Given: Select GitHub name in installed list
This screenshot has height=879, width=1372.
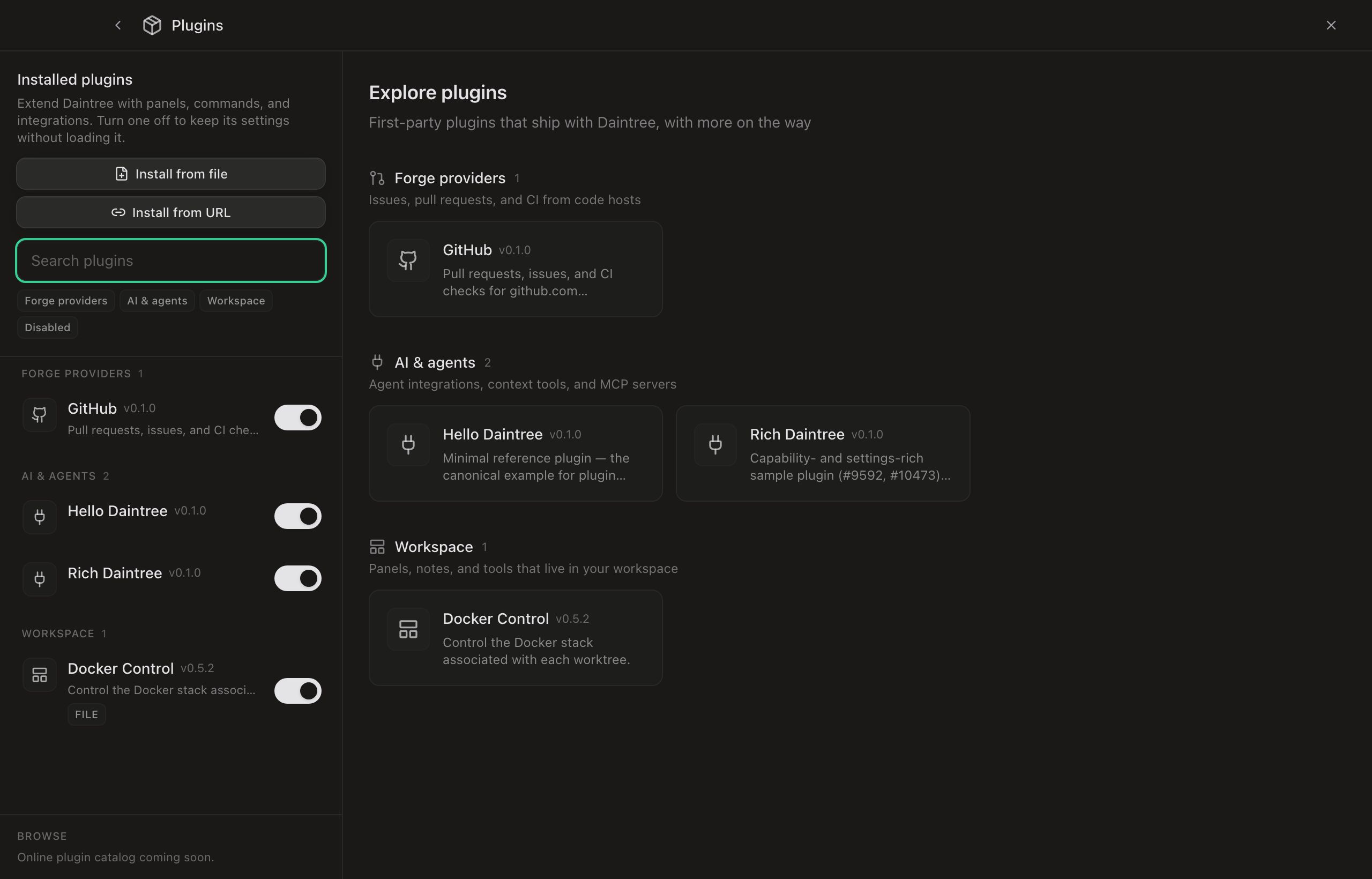Looking at the screenshot, I should click(92, 408).
